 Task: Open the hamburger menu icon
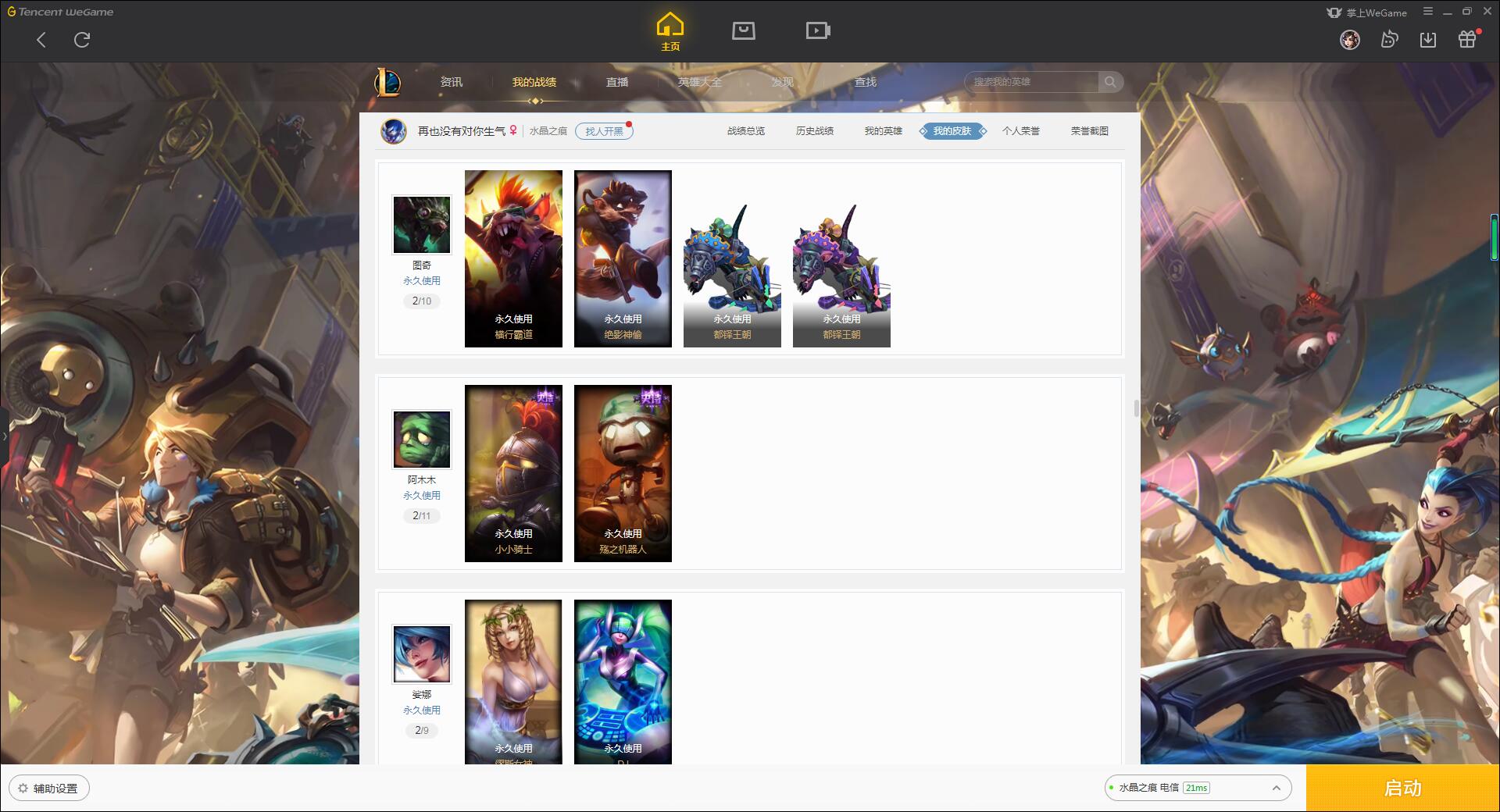[1428, 12]
